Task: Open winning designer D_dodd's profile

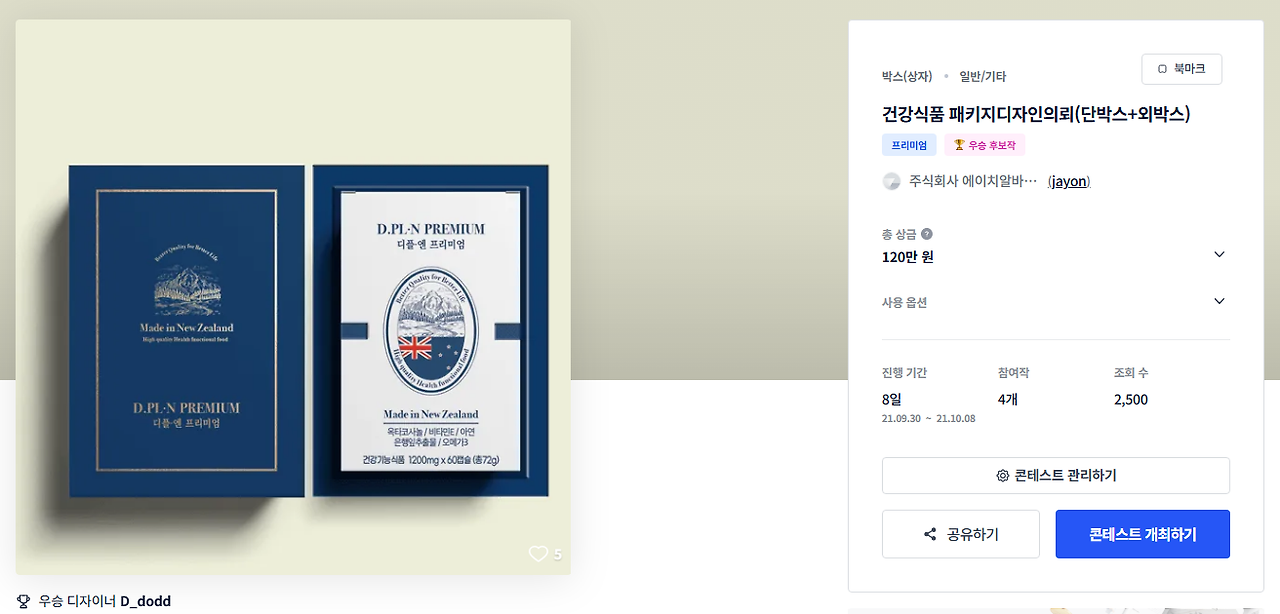Action: pos(146,601)
